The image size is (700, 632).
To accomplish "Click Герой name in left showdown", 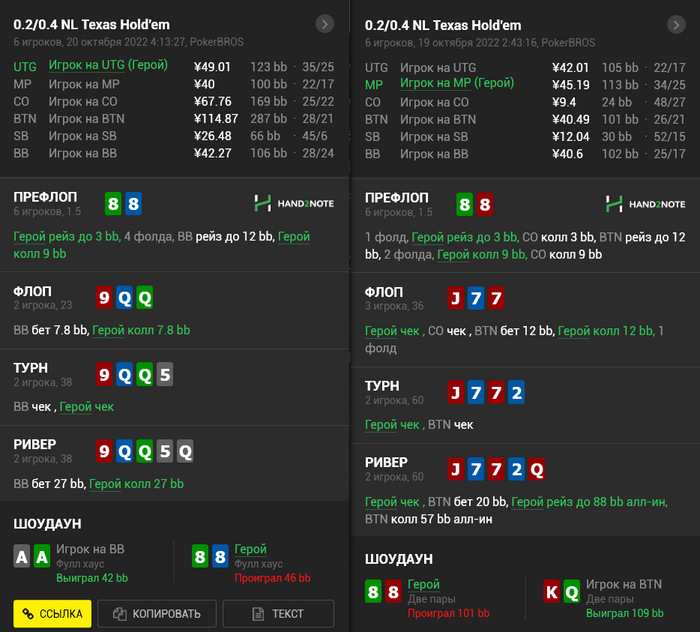I will (x=250, y=549).
